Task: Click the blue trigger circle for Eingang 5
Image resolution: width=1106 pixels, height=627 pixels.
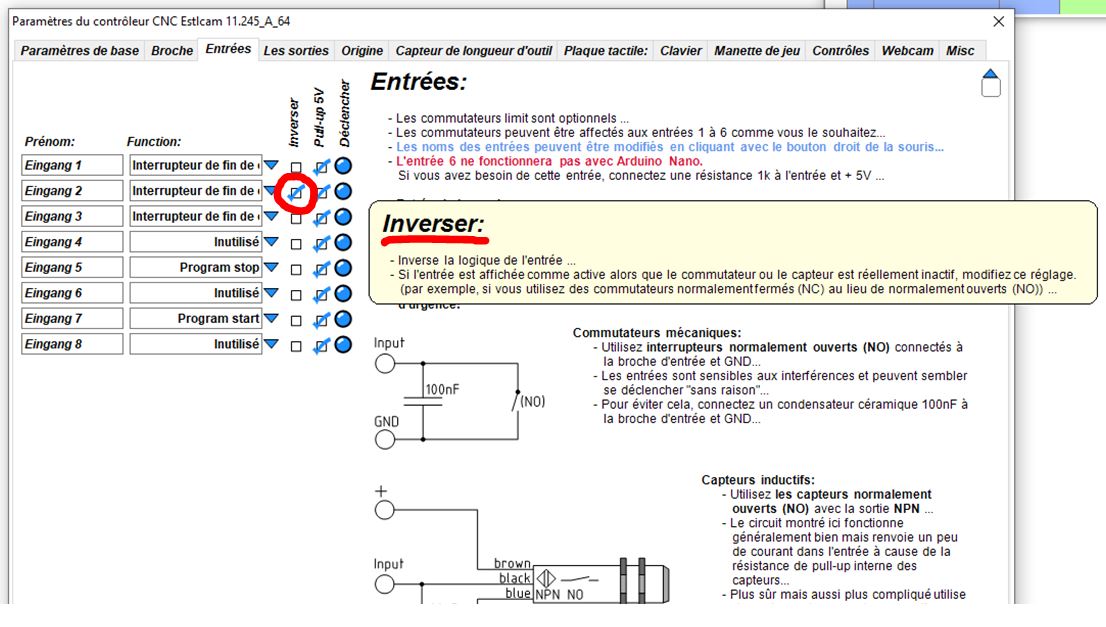Action: pos(343,268)
